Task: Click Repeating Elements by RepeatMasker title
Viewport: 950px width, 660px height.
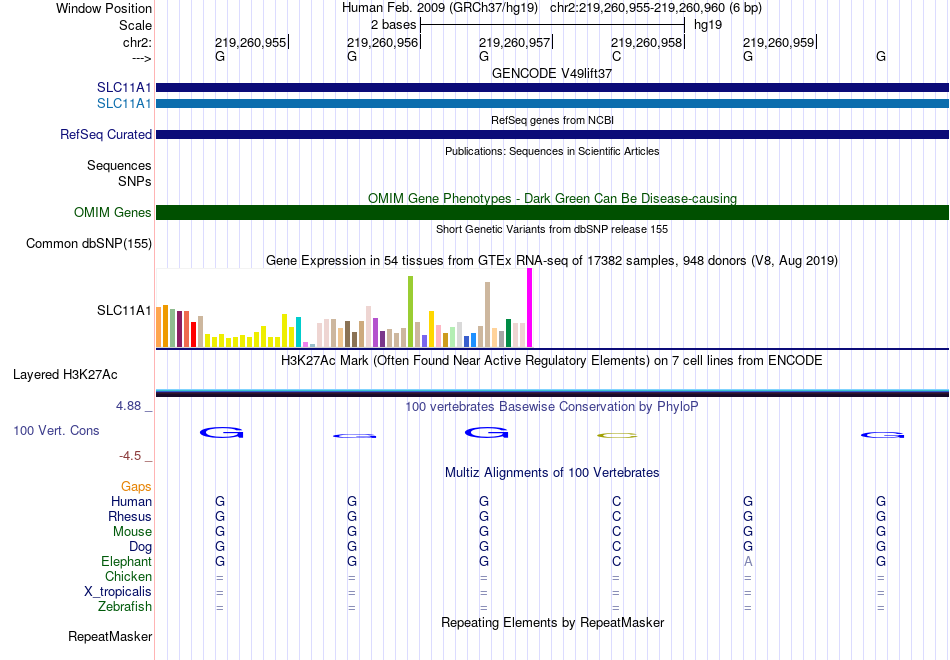Action: click(552, 622)
